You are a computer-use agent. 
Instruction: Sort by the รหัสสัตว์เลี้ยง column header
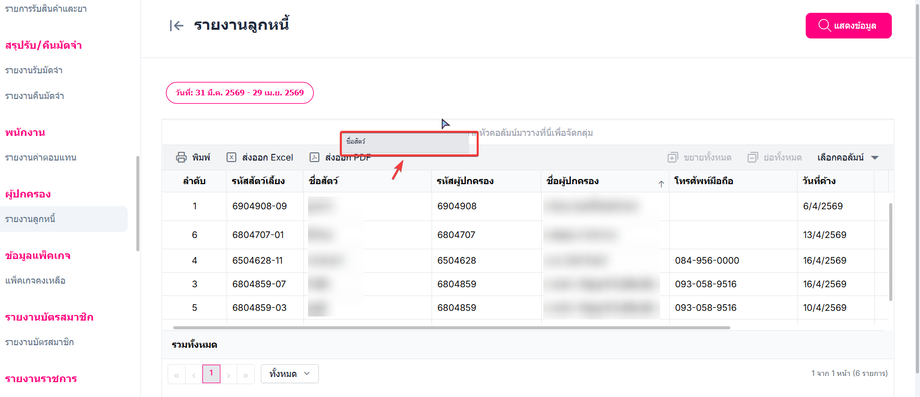(x=265, y=182)
